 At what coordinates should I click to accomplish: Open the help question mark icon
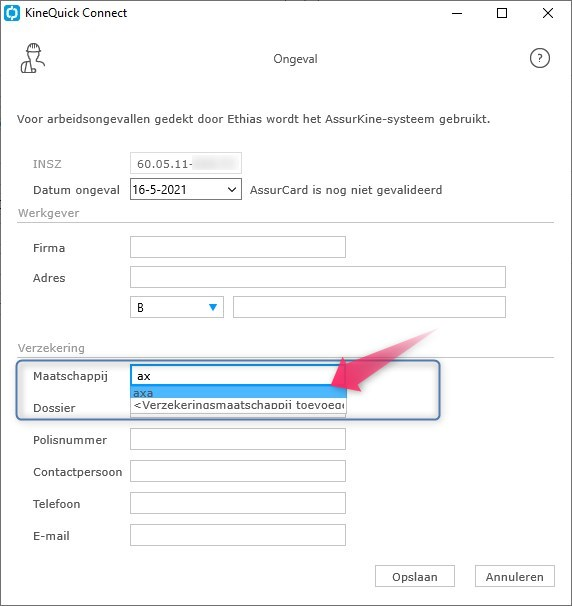540,58
